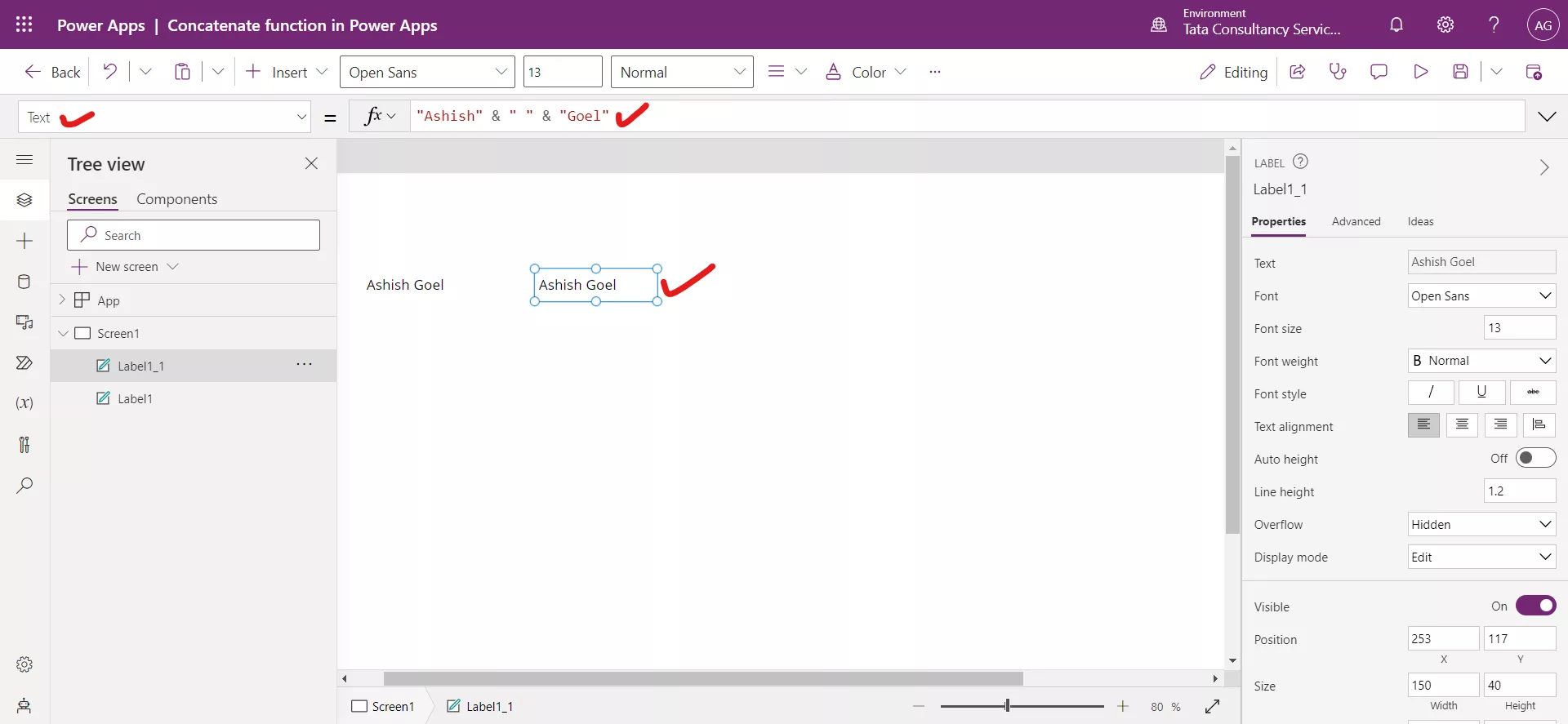Viewport: 1568px width, 724px height.
Task: Open Search magnifier icon in sidebar
Action: click(24, 486)
